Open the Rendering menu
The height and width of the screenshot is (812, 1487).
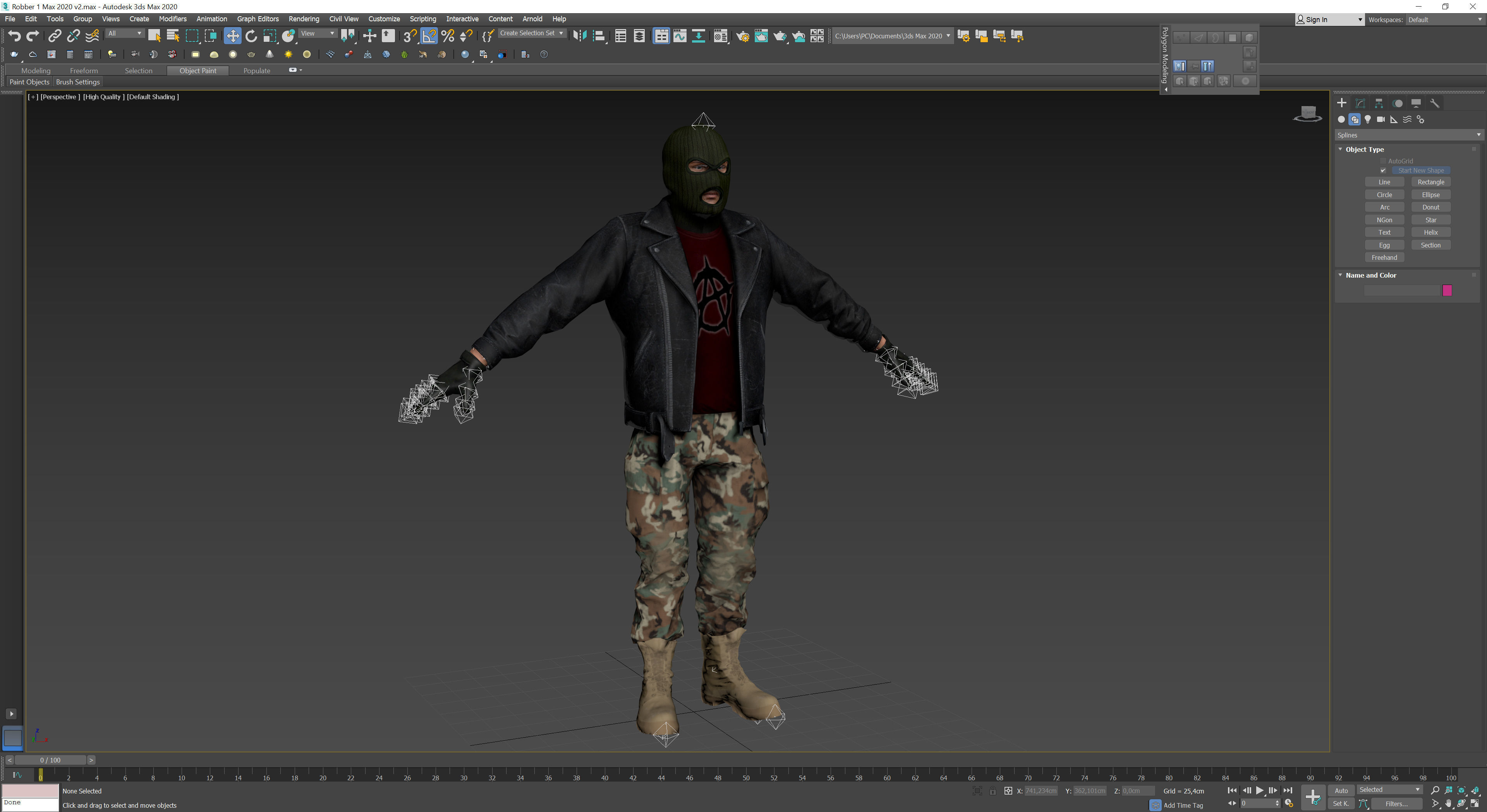pyautogui.click(x=304, y=19)
